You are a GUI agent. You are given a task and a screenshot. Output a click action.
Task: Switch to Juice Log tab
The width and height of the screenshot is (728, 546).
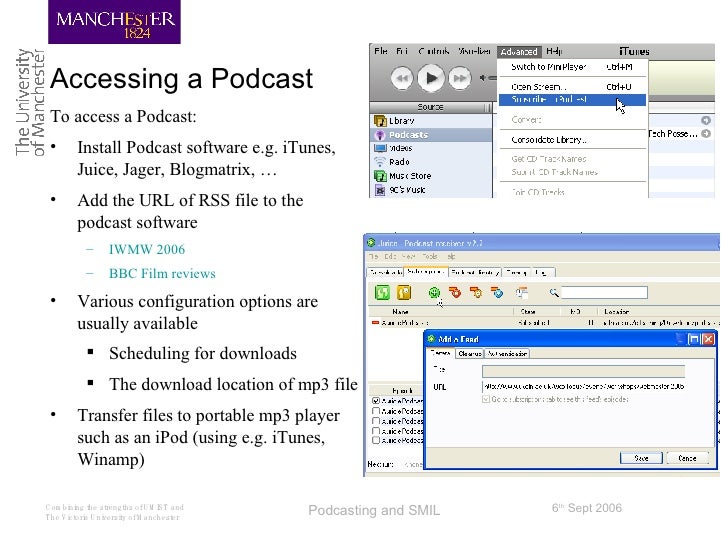click(x=541, y=273)
